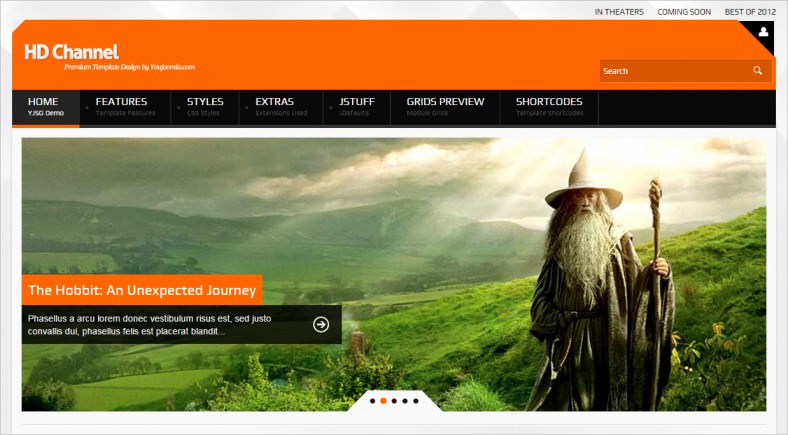
Task: Select the active orange slideshow dot
Action: [383, 401]
